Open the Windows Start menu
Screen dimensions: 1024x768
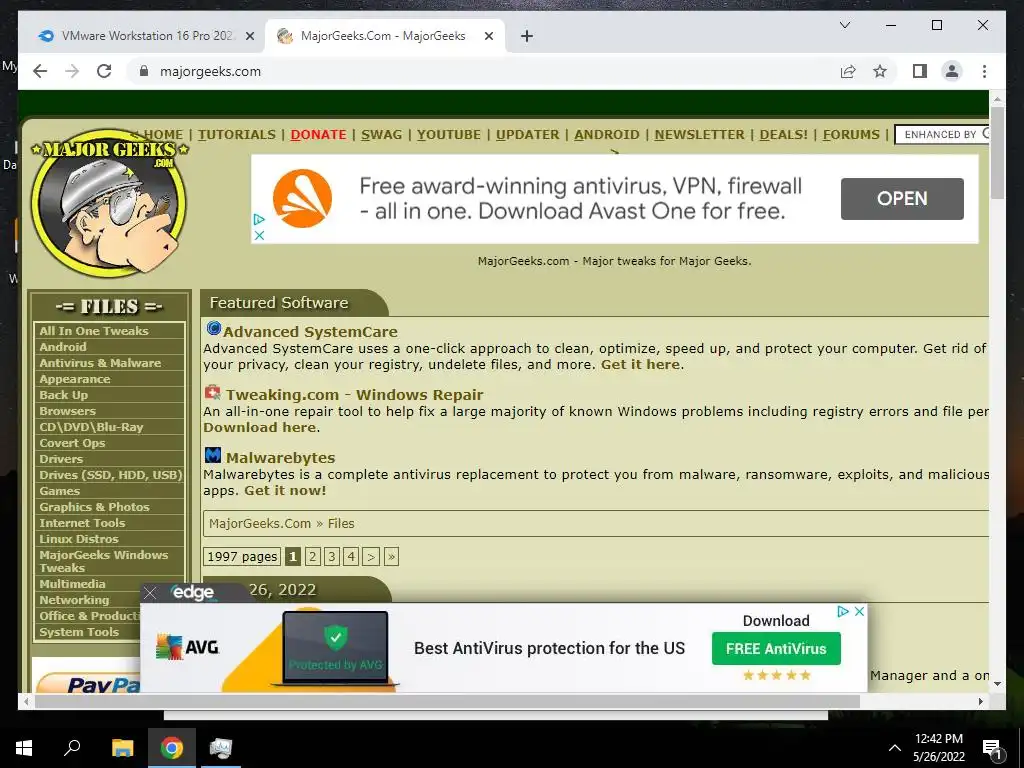coord(24,748)
